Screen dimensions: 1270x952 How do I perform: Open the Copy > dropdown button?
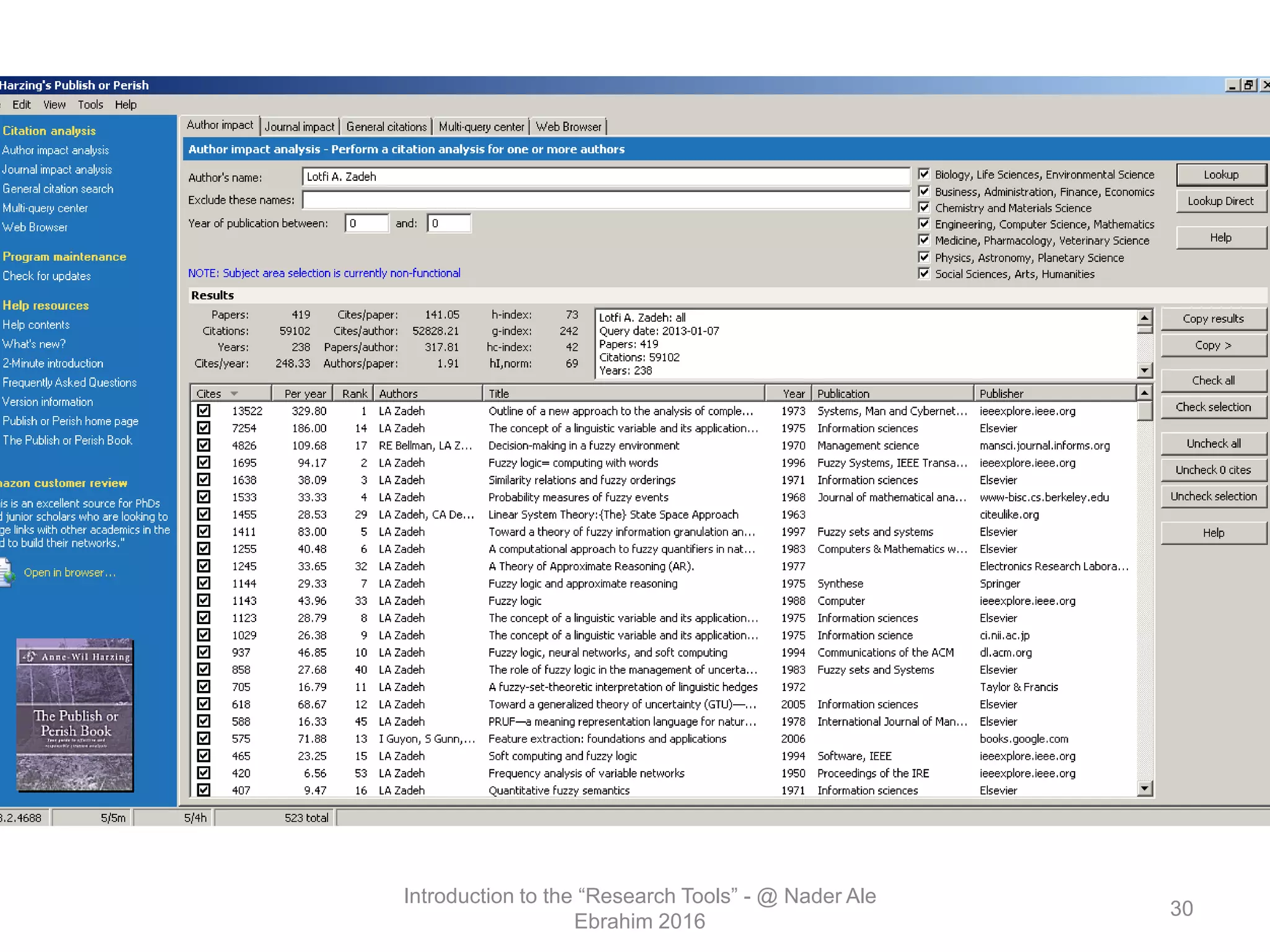point(1213,345)
